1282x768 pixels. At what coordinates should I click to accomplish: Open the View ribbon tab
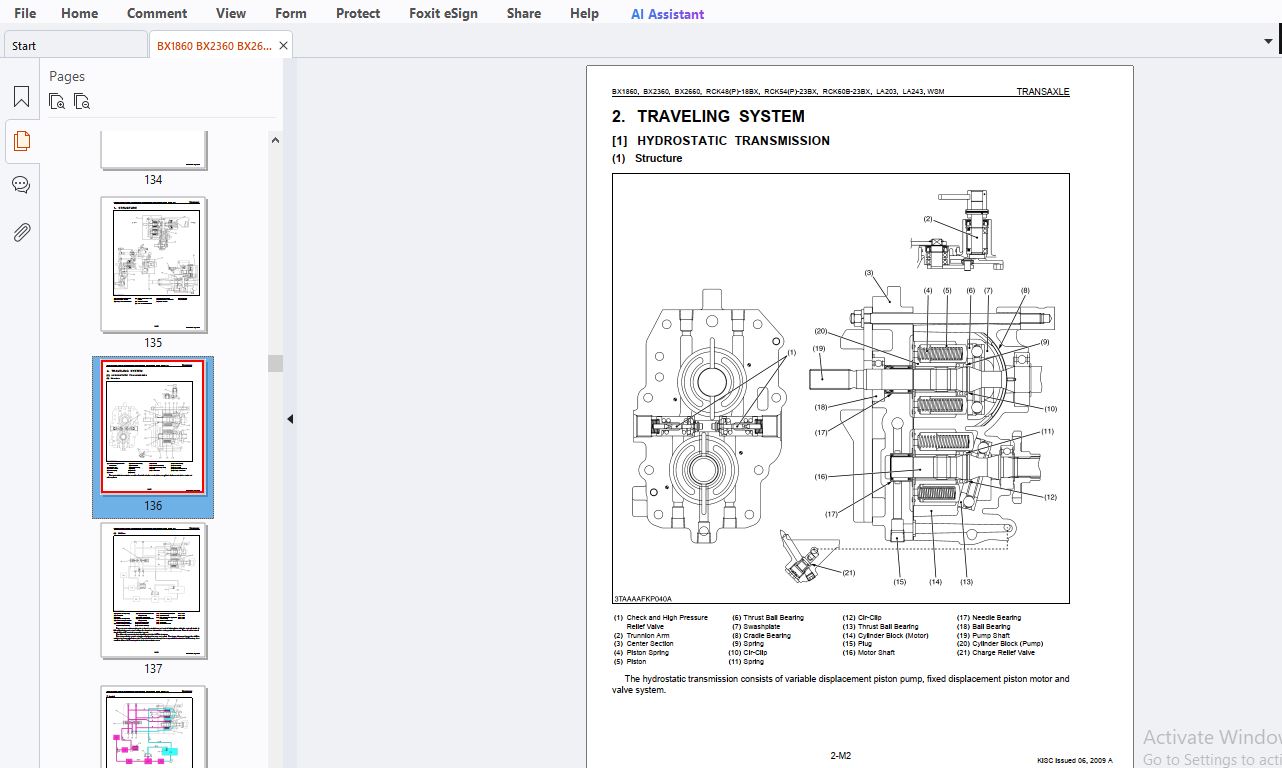coord(231,13)
